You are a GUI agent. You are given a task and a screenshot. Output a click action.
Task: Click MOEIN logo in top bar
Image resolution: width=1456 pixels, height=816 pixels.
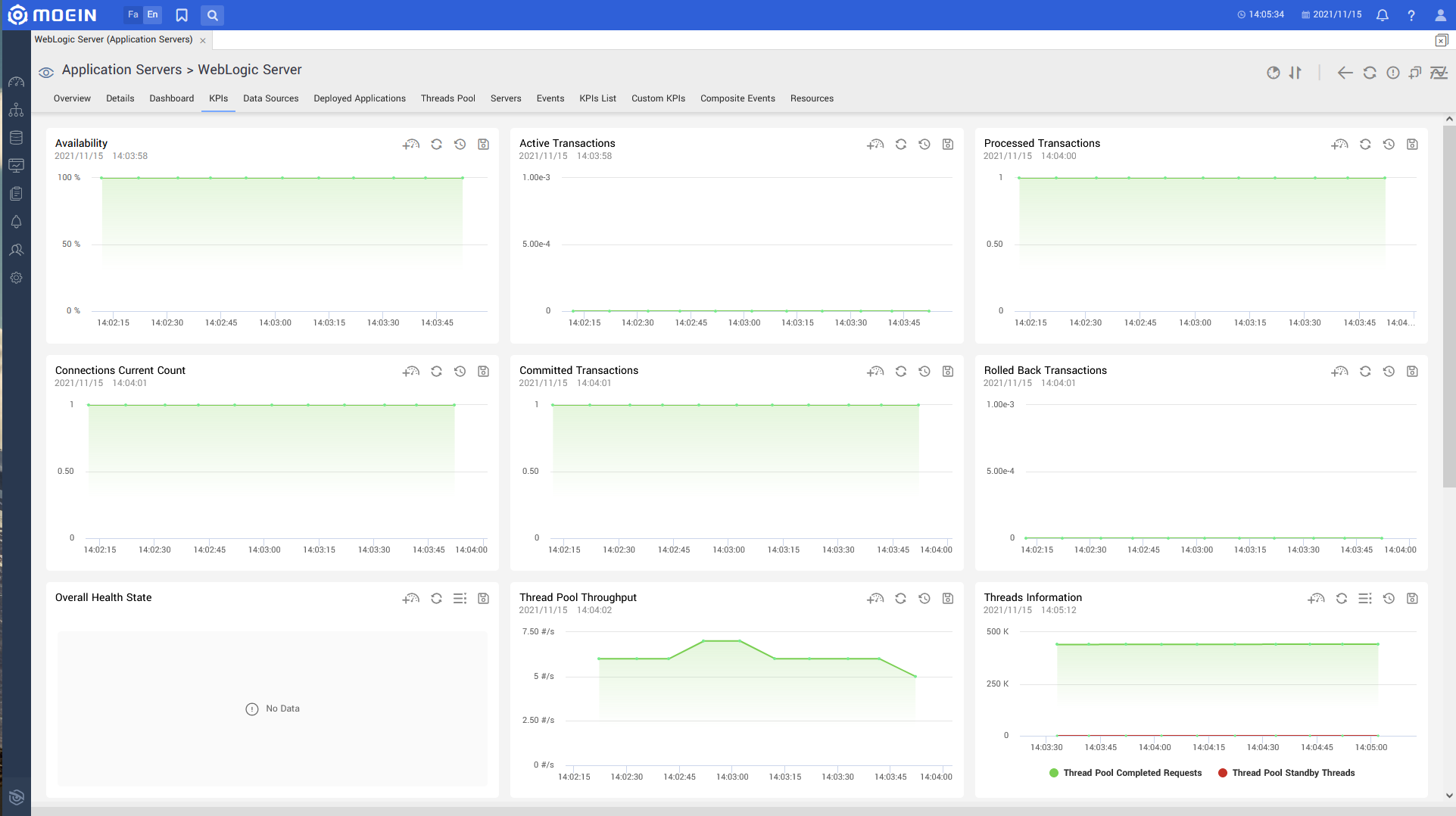coord(52,15)
